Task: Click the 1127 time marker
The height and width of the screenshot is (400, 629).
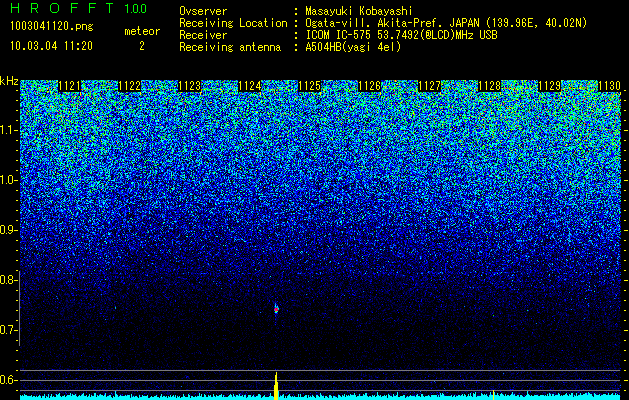Action: point(429,86)
